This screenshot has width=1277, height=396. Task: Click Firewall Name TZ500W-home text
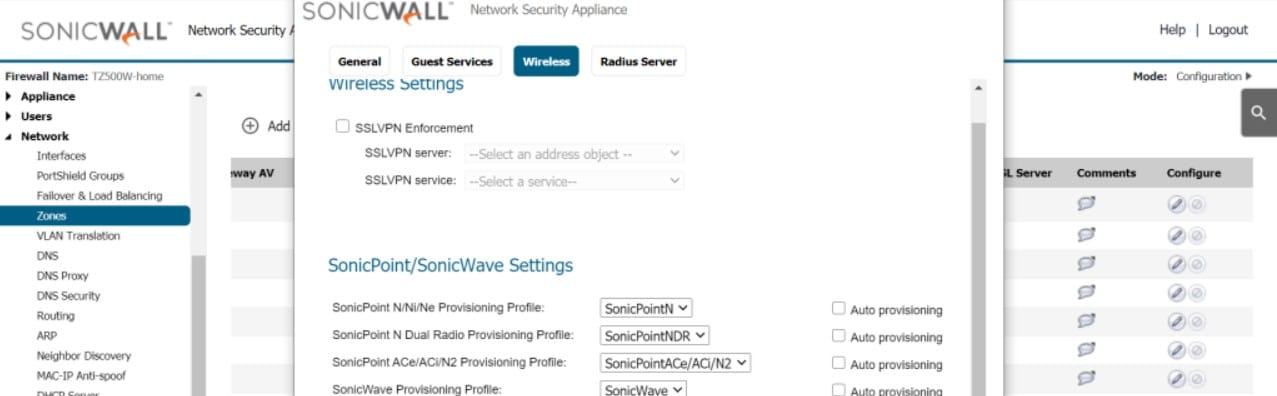coord(84,76)
